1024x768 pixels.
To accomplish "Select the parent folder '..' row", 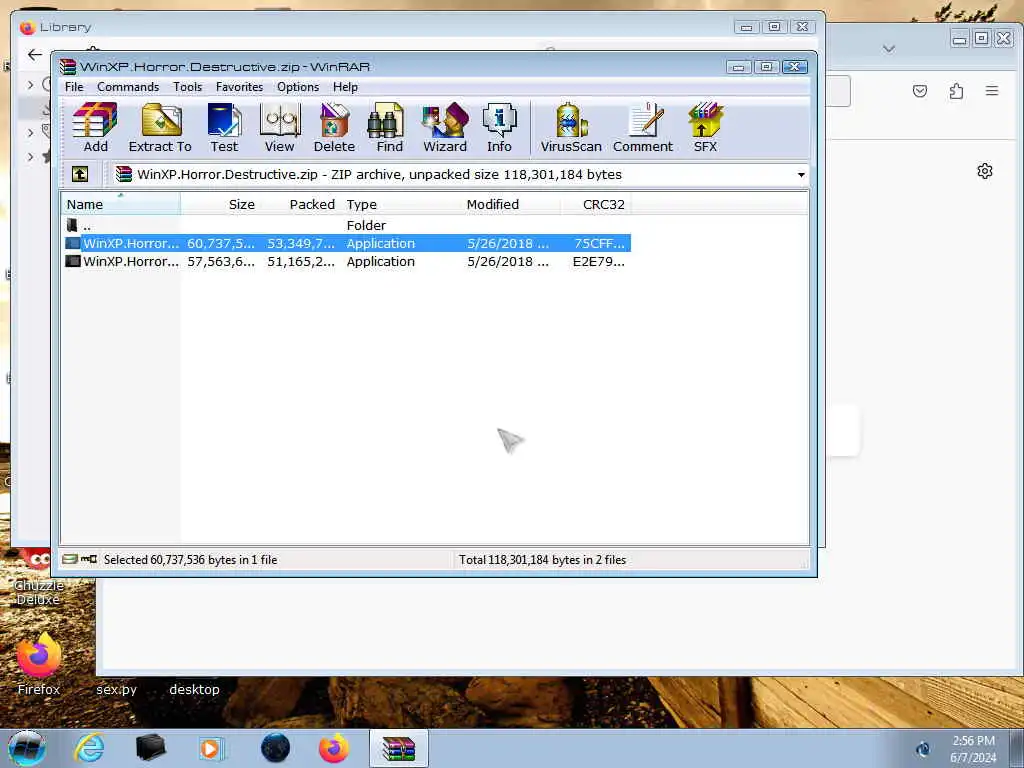I will 346,225.
